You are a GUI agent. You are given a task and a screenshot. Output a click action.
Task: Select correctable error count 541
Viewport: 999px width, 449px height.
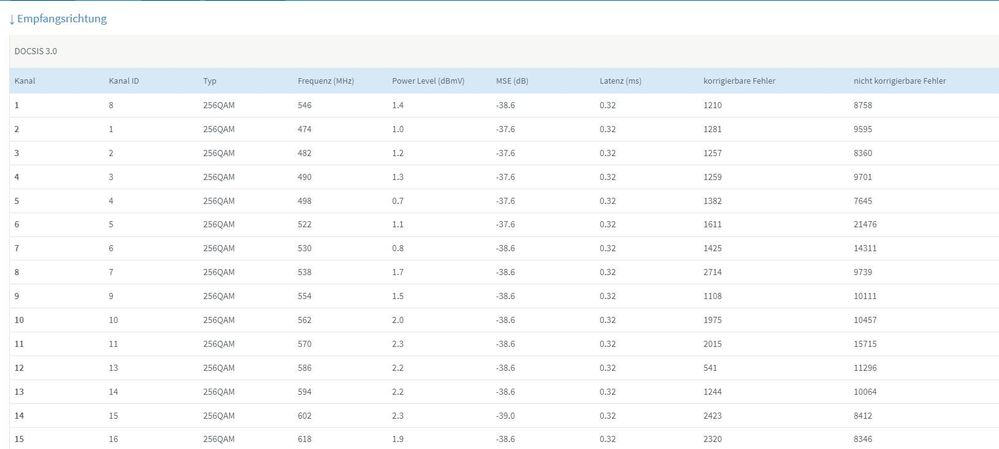[710, 368]
